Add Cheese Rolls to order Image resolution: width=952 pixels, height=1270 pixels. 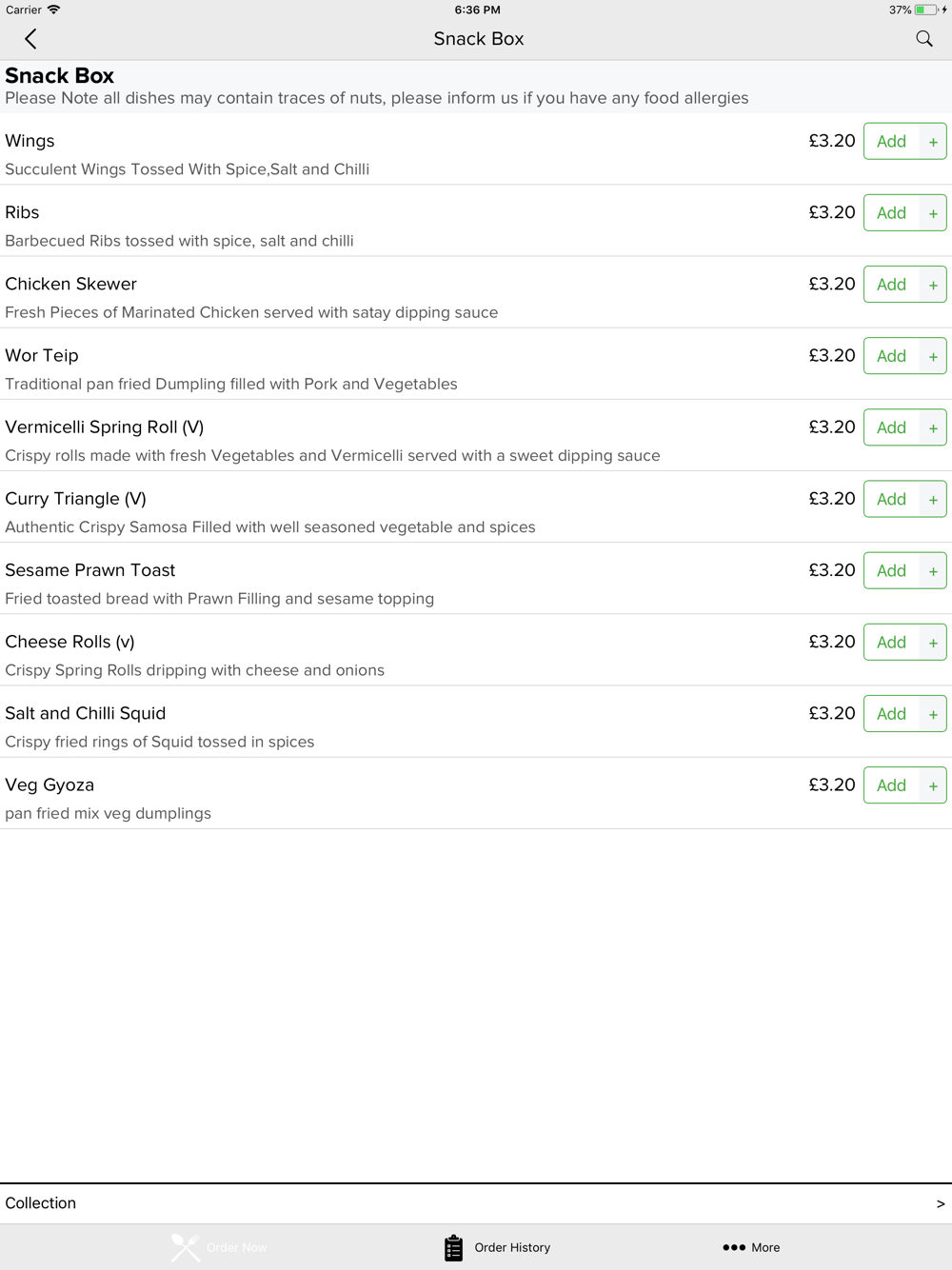pos(891,642)
